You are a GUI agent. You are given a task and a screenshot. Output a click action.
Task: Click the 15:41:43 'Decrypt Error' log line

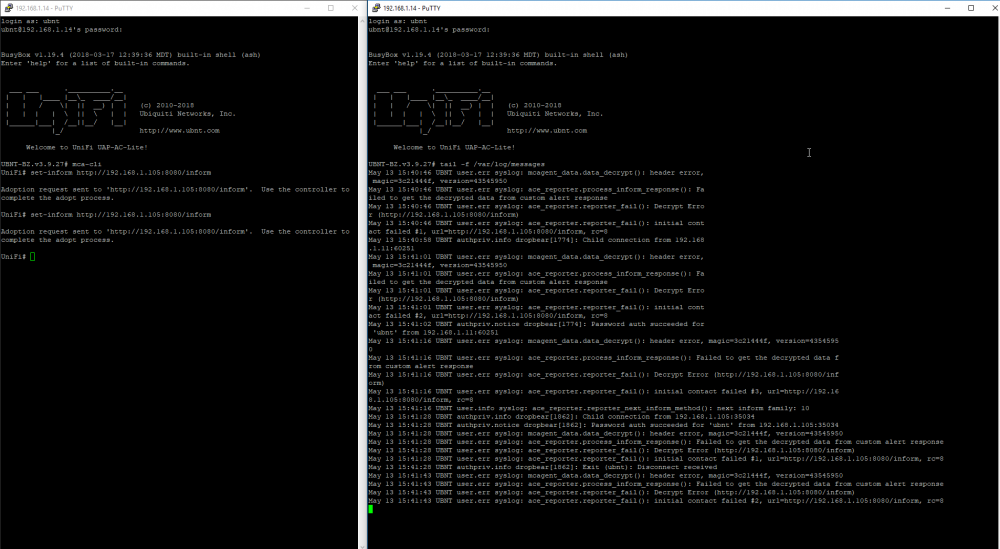coord(612,492)
